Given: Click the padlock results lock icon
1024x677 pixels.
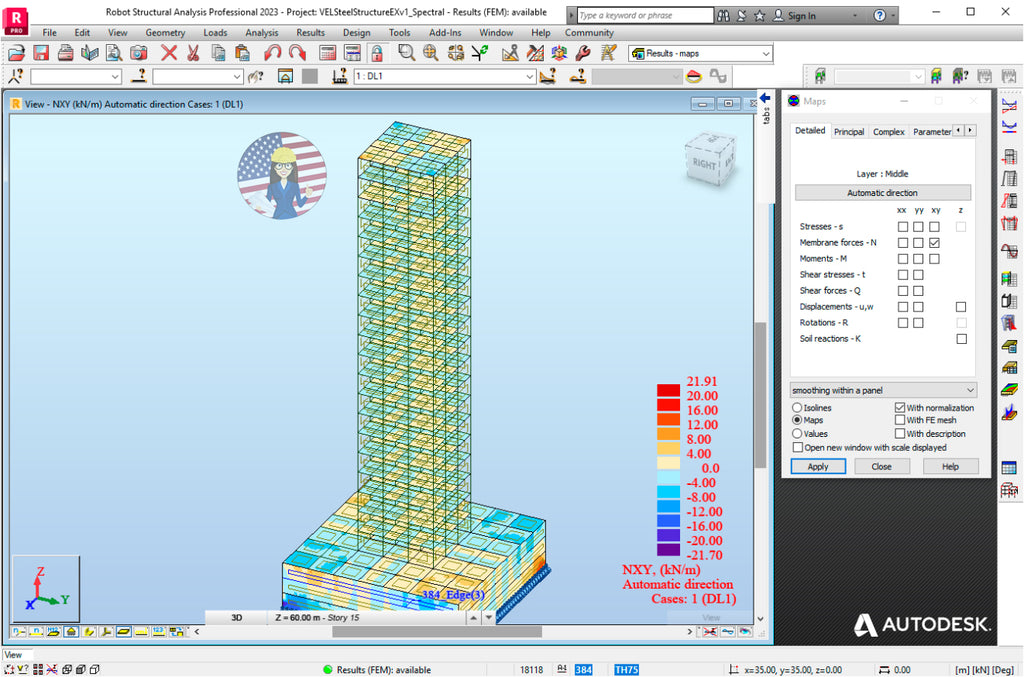Looking at the screenshot, I should coord(376,52).
